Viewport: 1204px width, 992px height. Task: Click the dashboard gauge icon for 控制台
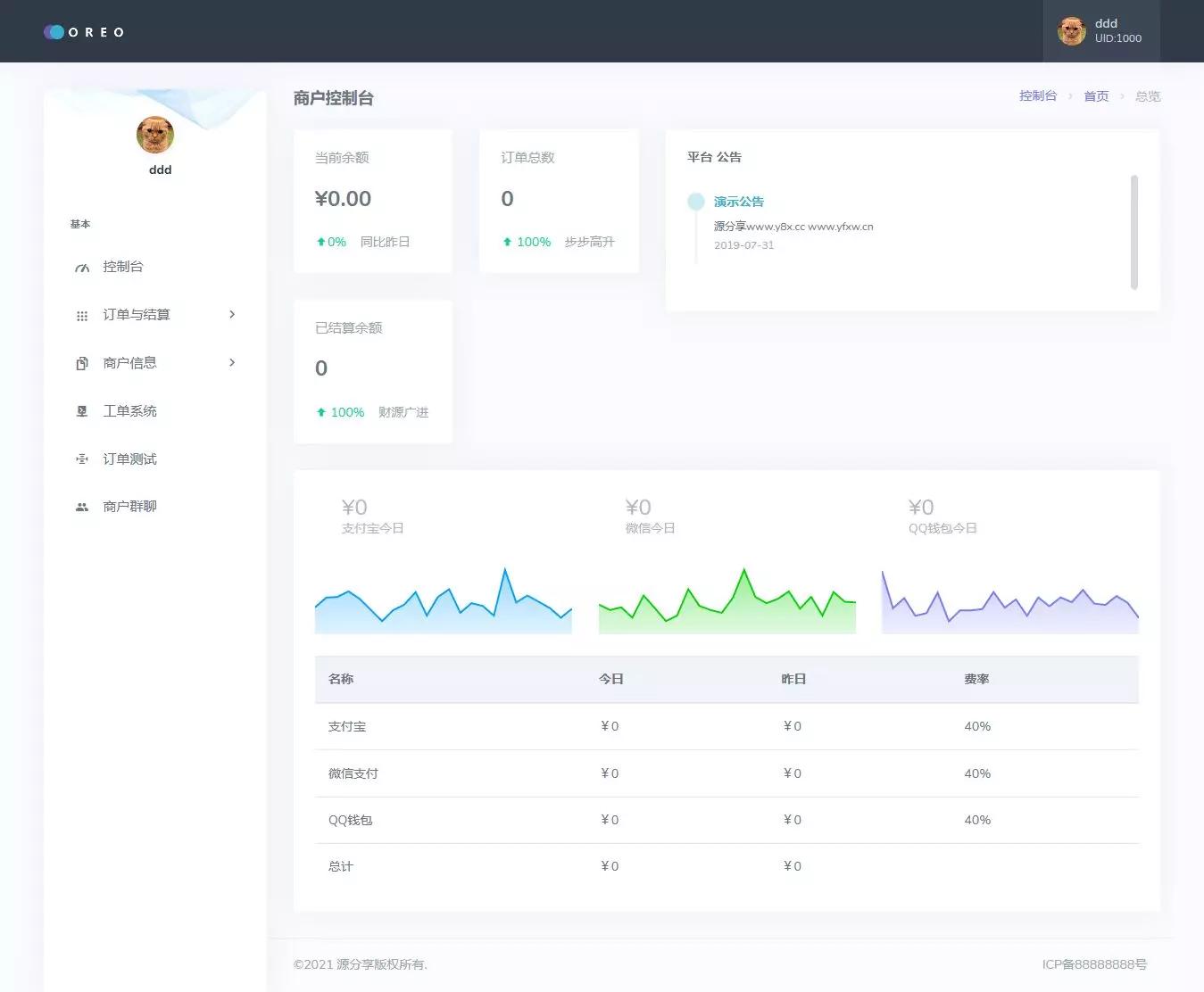pos(82,268)
